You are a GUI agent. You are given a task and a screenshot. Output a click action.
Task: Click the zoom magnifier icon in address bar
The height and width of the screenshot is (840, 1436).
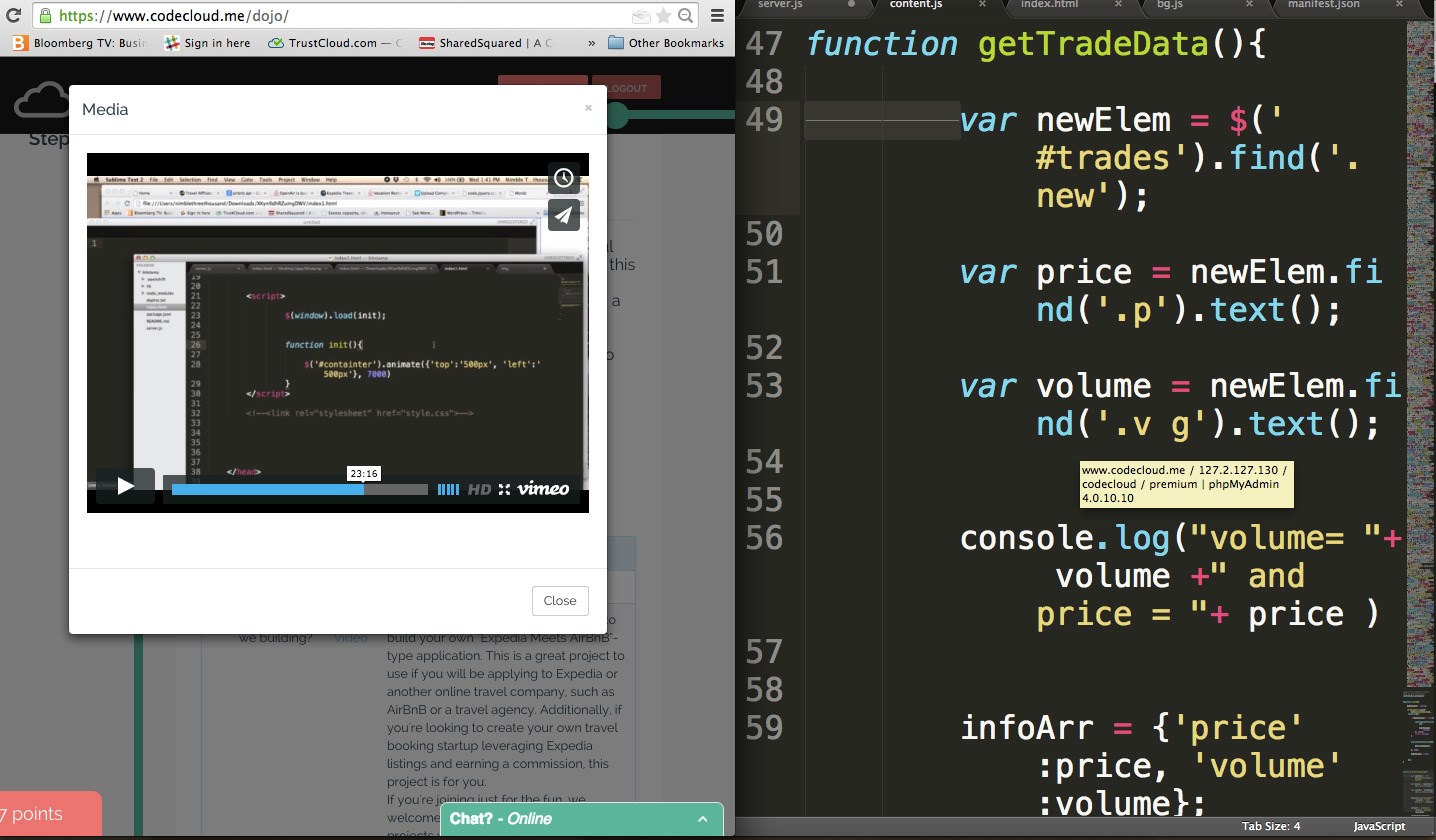pyautogui.click(x=685, y=16)
